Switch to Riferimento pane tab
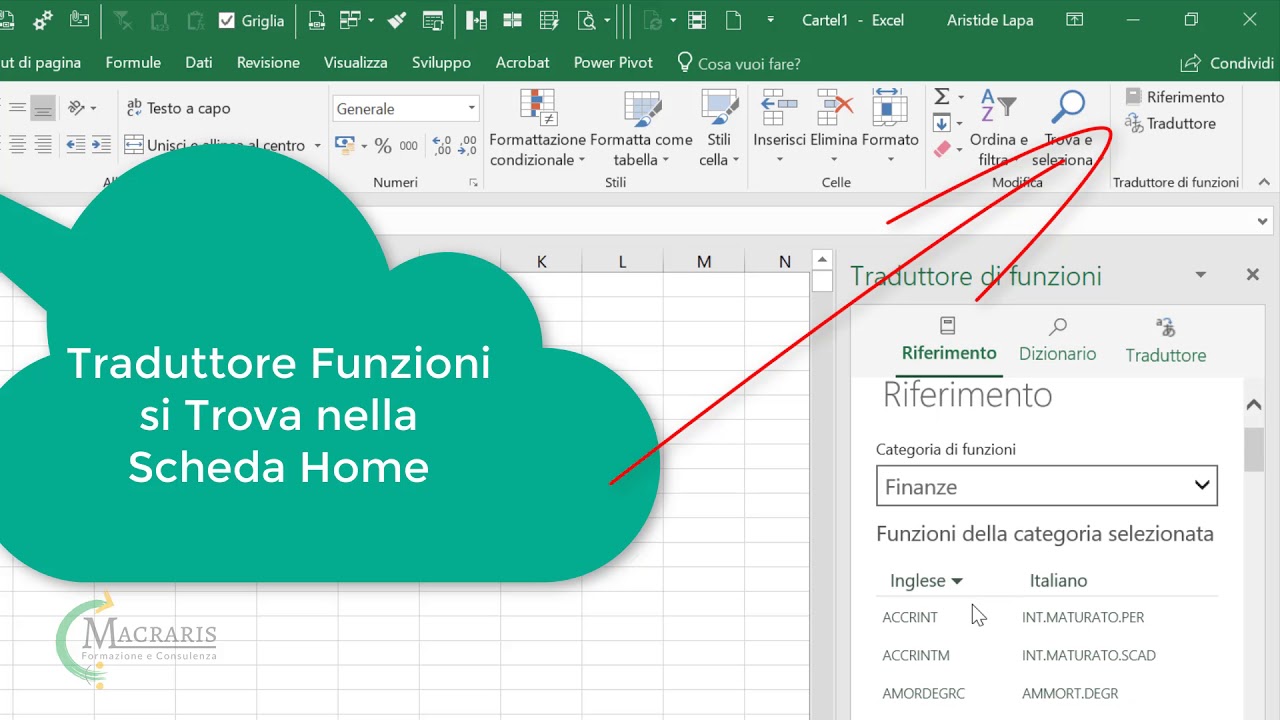Viewport: 1280px width, 720px height. (949, 340)
